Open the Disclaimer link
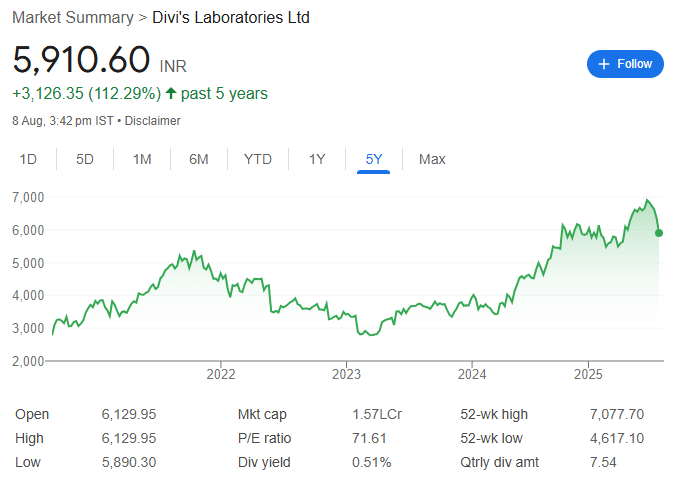 tap(152, 121)
